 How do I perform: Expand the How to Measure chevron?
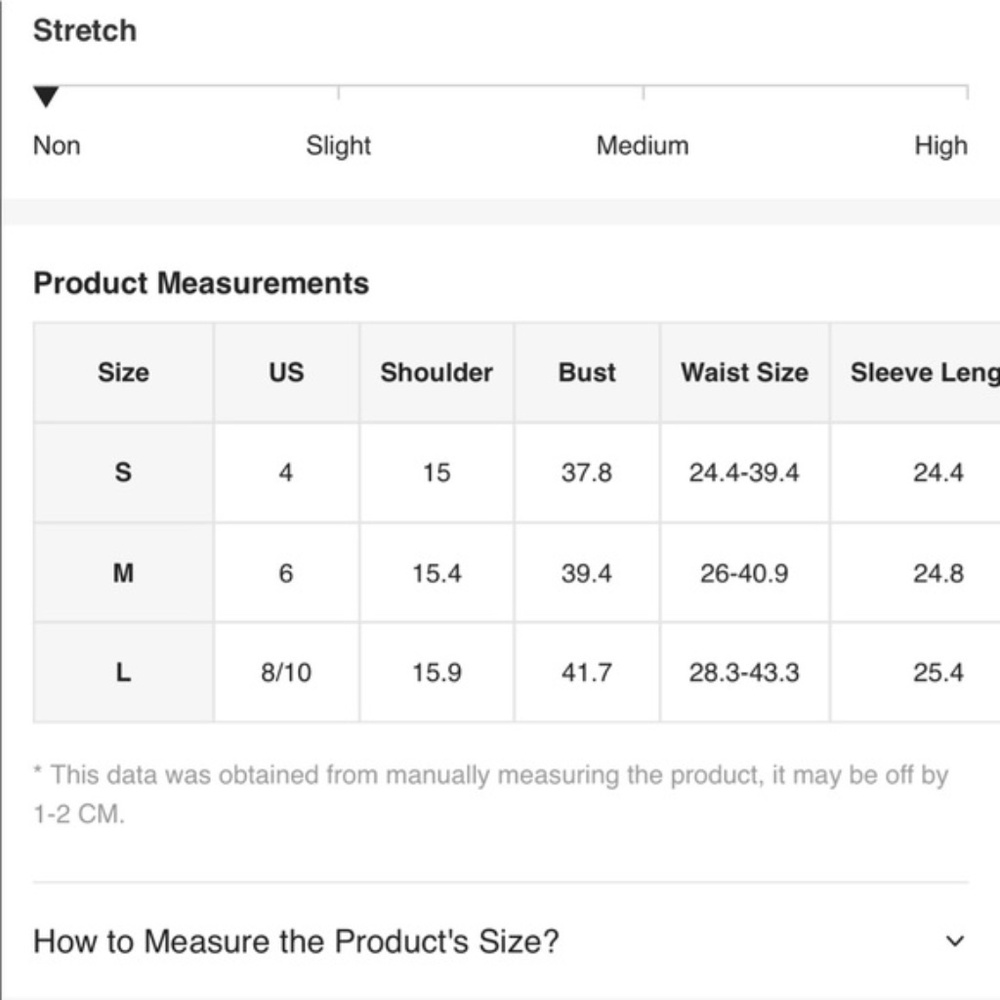[x=955, y=941]
